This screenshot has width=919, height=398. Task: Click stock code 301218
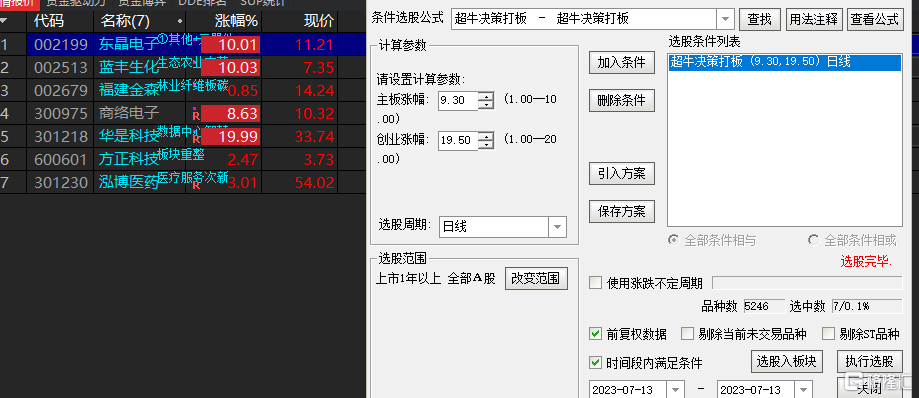pyautogui.click(x=61, y=136)
